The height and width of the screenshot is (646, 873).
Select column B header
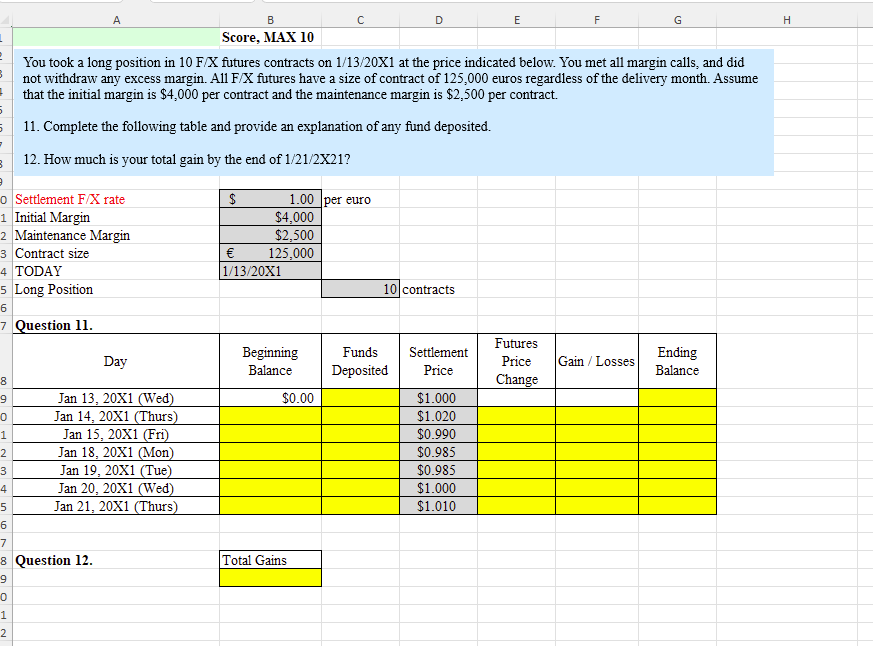coord(271,20)
